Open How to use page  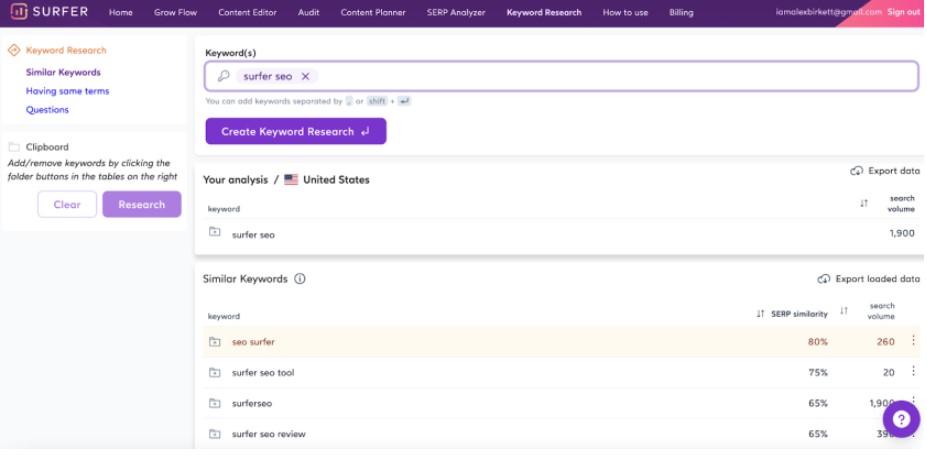click(x=625, y=12)
